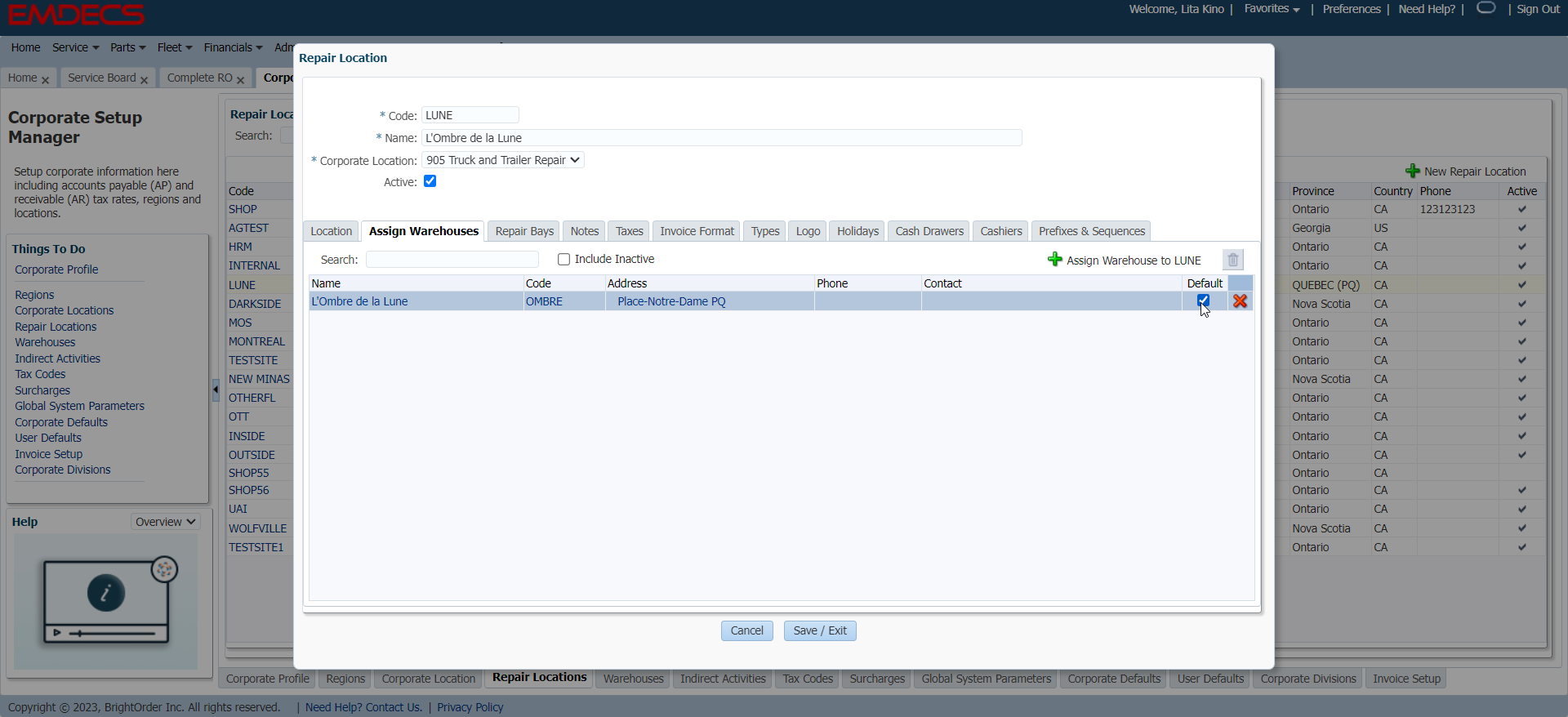This screenshot has height=717, width=1568.
Task: Click the warehouse Search input field
Action: [x=452, y=260]
